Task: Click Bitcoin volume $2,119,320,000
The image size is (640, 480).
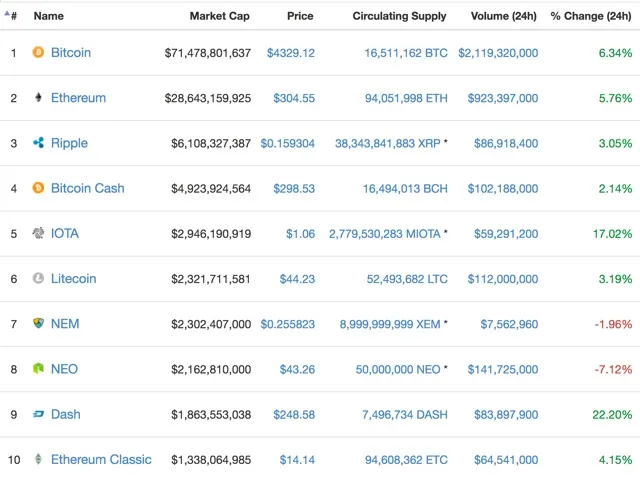Action: pyautogui.click(x=498, y=53)
